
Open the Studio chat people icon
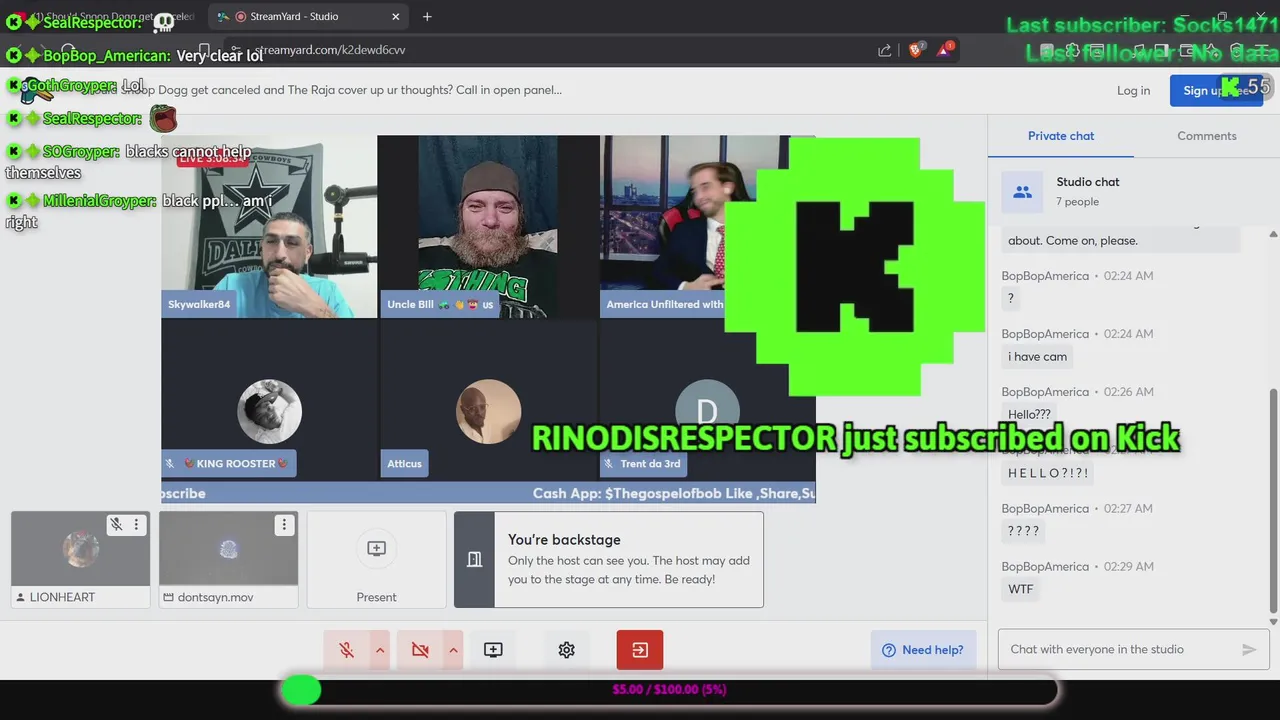pos(1022,191)
